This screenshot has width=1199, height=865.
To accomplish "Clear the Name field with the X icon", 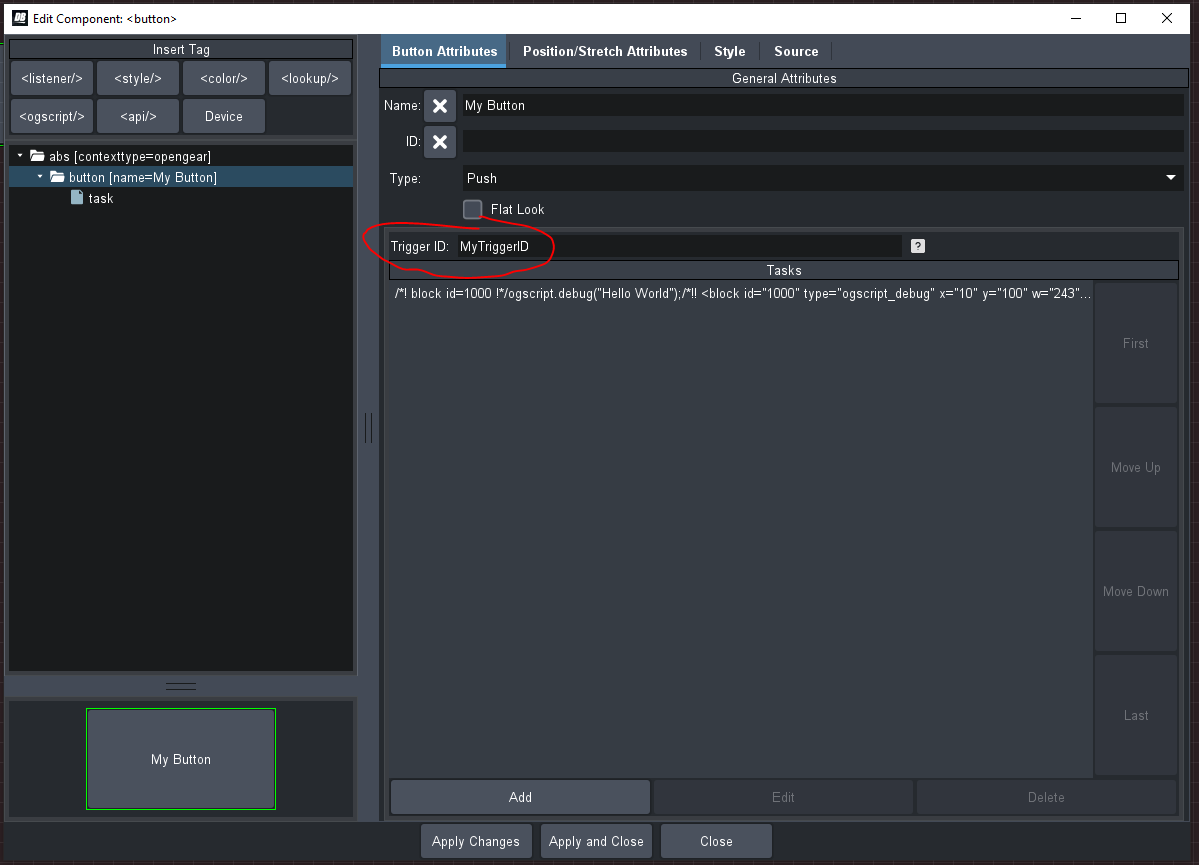I will coord(440,105).
